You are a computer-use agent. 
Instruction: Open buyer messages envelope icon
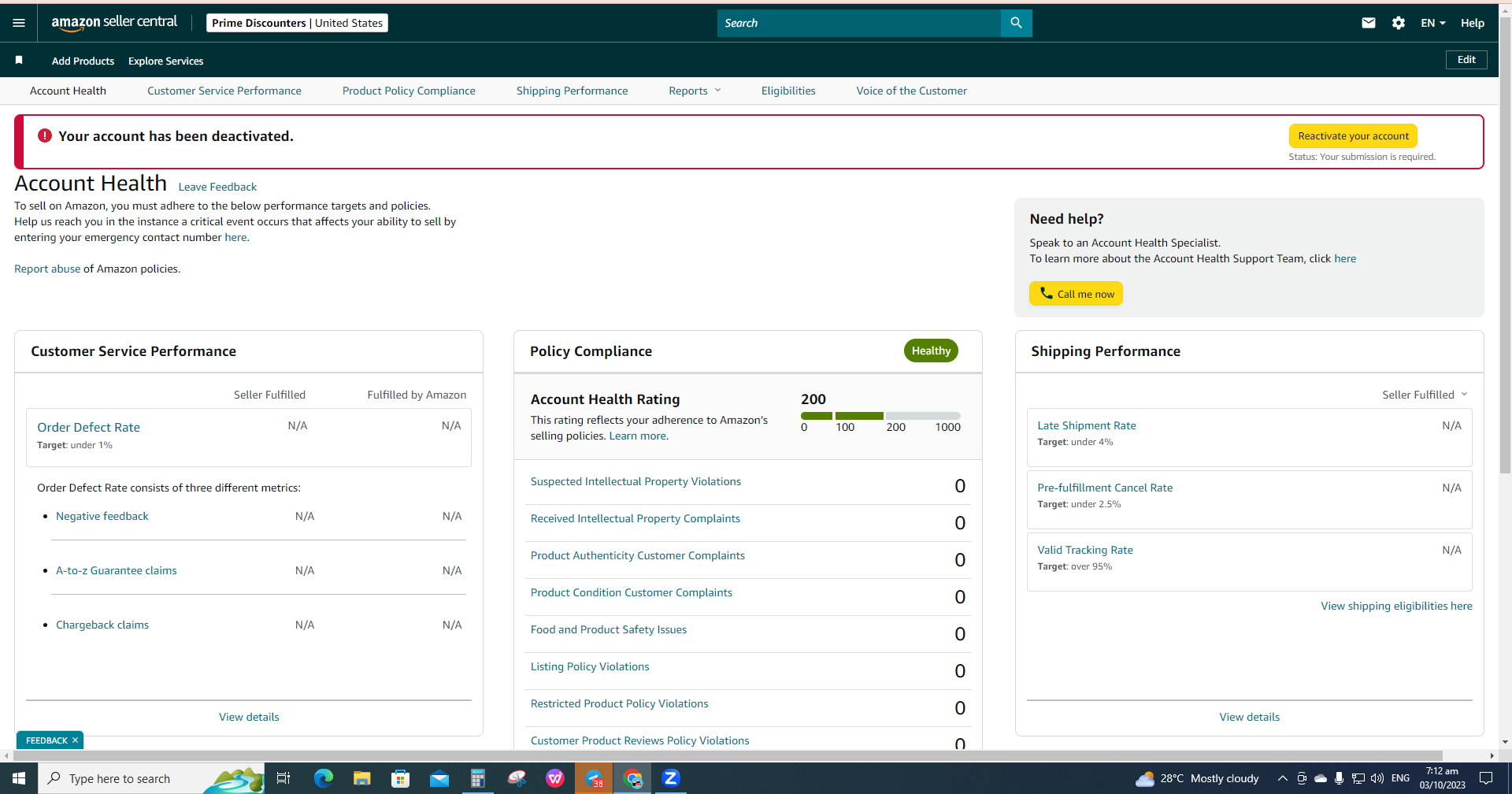click(1369, 23)
